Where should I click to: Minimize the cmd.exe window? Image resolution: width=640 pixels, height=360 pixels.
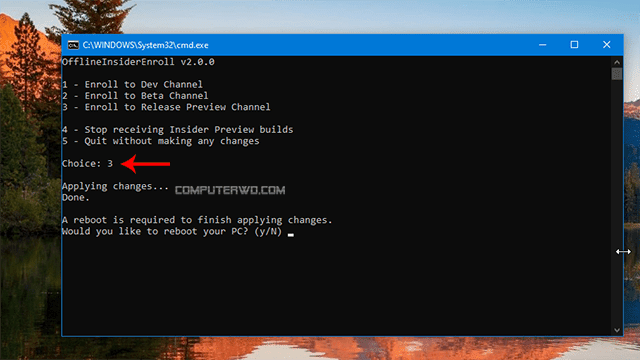point(542,45)
